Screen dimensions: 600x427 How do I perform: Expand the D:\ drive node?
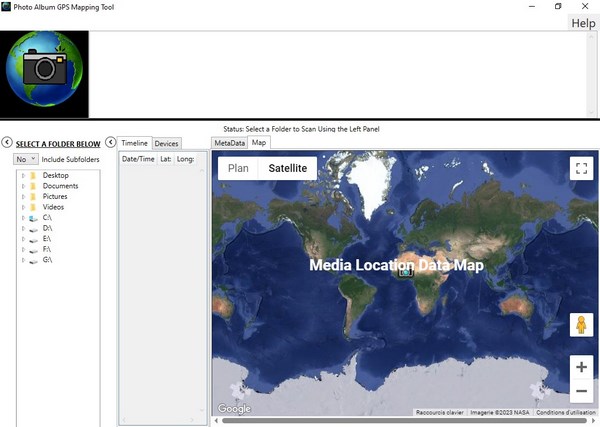23,228
